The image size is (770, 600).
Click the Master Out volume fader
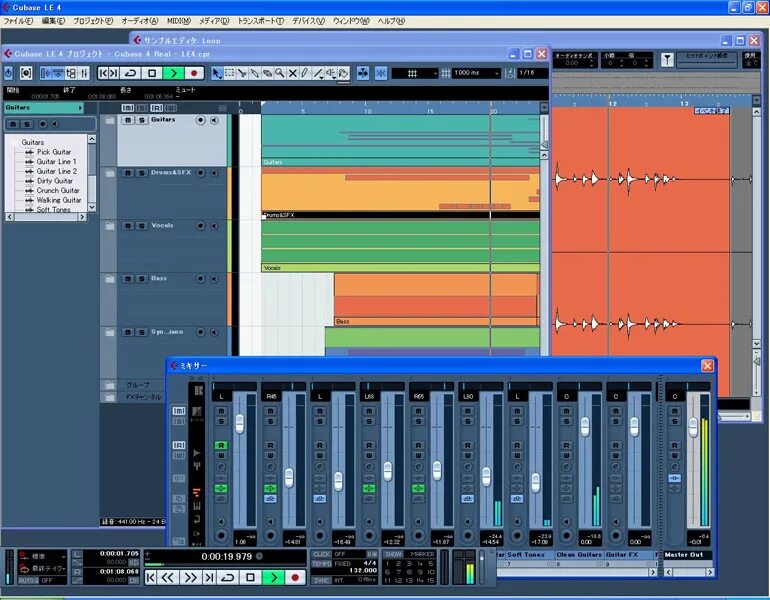(x=693, y=427)
